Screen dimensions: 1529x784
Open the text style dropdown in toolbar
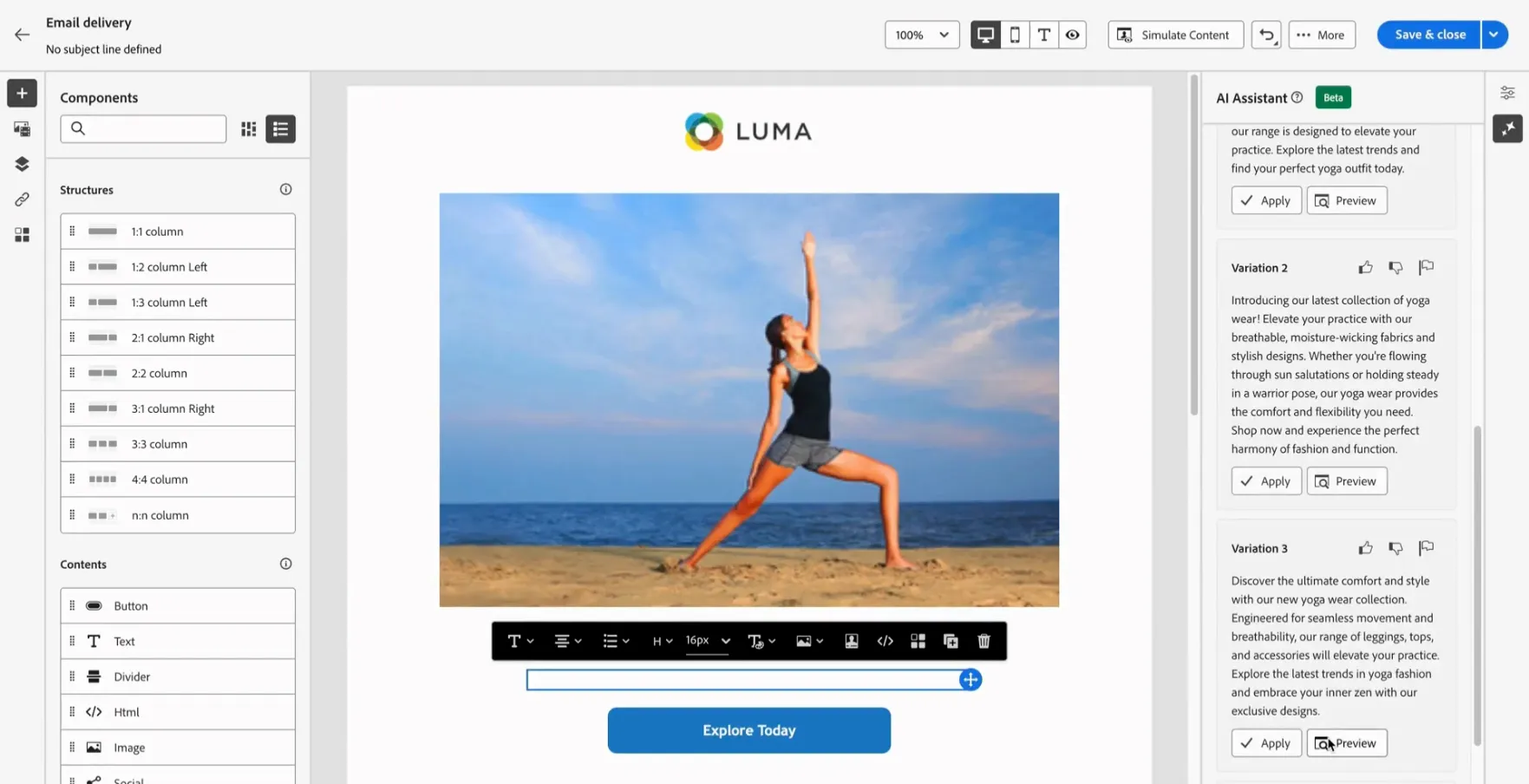[x=520, y=641]
